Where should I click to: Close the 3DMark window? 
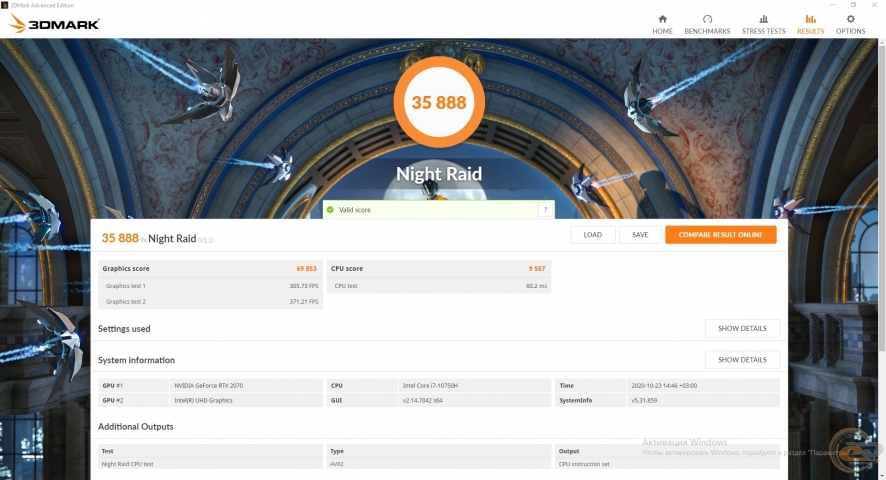[874, 5]
